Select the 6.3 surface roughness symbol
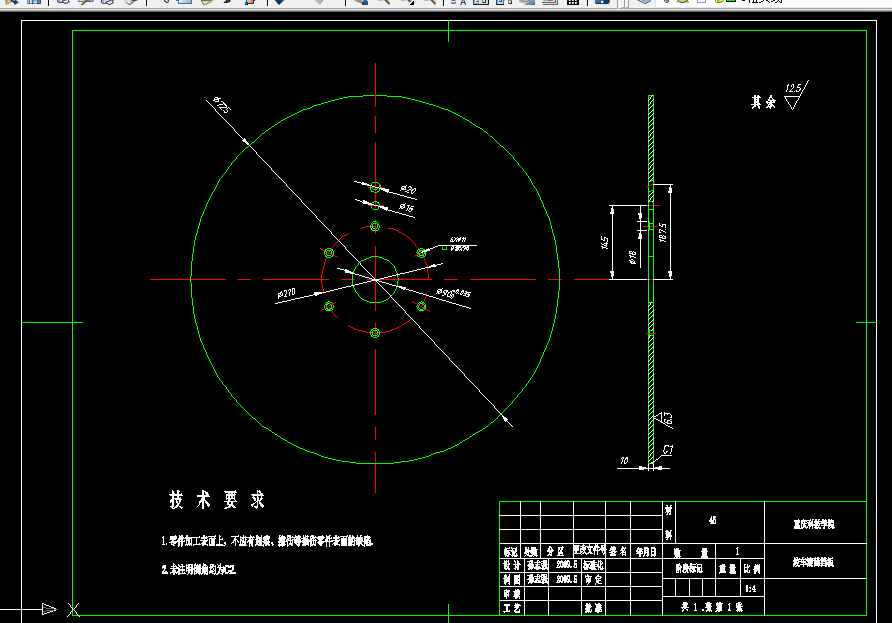 [664, 419]
